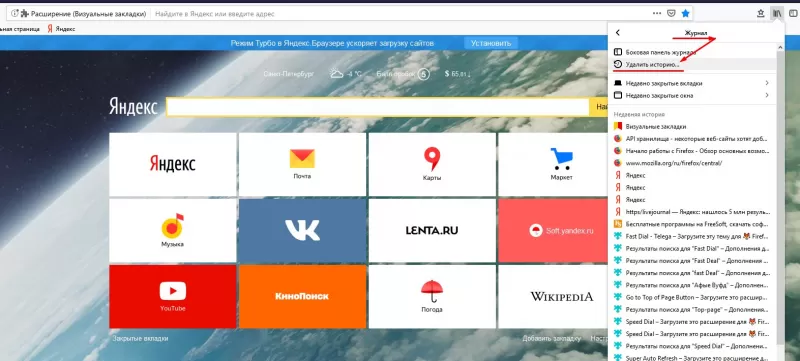This screenshot has height=361, width=800.
Task: Open Go to Top of Page Button entry
Action: (692, 297)
